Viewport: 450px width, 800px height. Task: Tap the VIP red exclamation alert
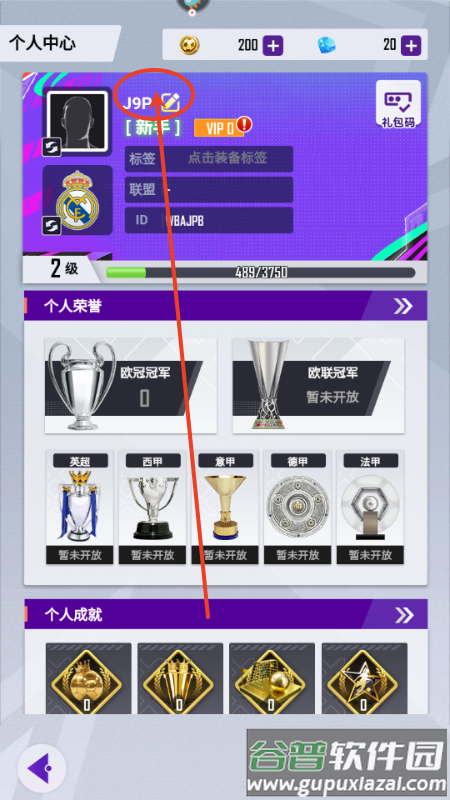[x=245, y=123]
